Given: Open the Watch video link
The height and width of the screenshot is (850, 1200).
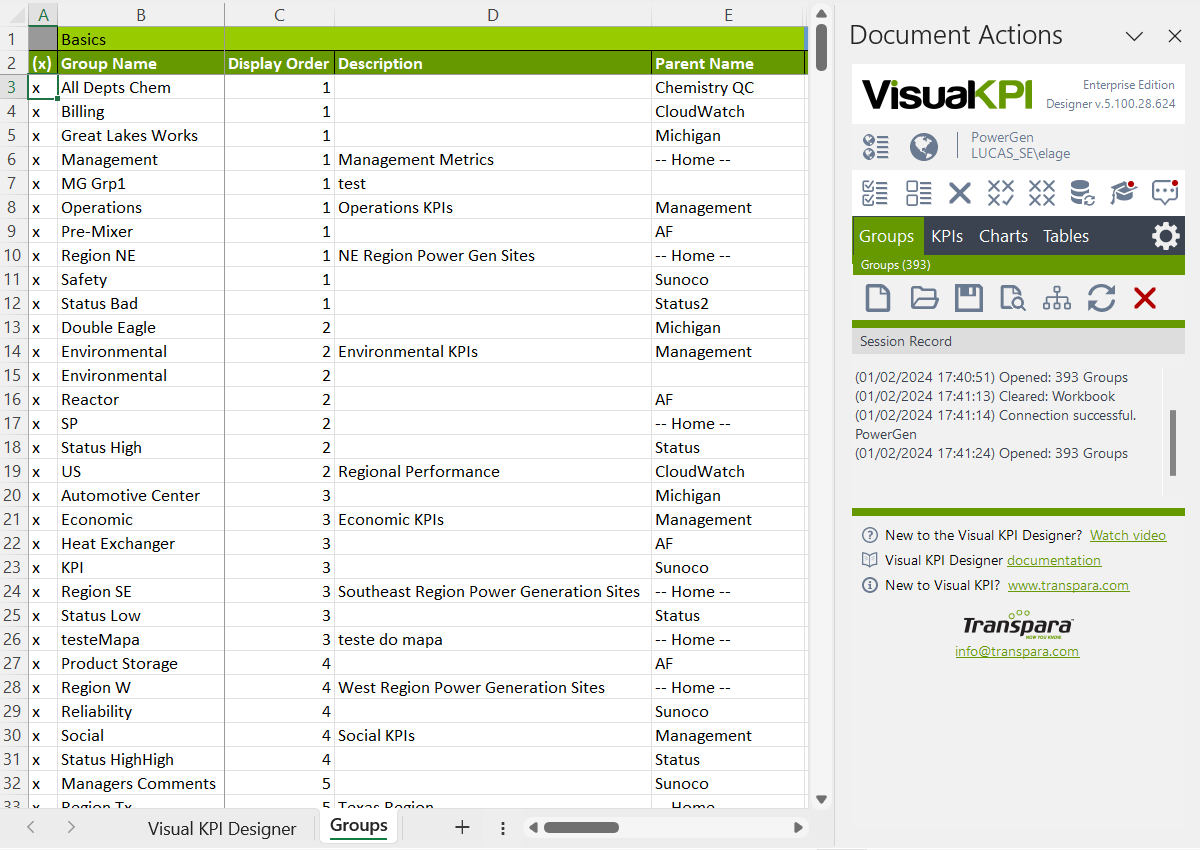Looking at the screenshot, I should click(1127, 535).
